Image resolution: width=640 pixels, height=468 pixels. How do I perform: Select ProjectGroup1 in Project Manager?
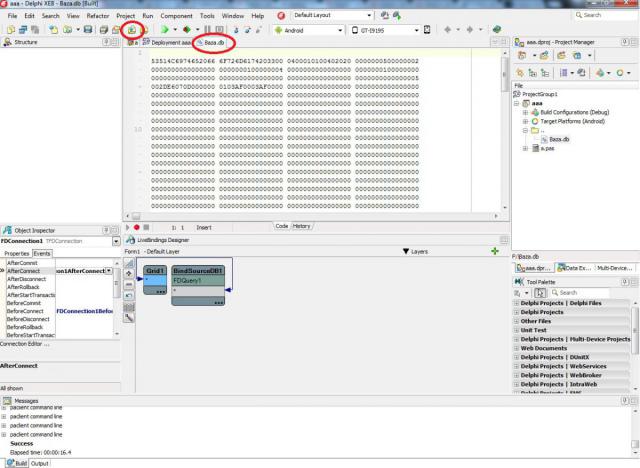[x=540, y=94]
